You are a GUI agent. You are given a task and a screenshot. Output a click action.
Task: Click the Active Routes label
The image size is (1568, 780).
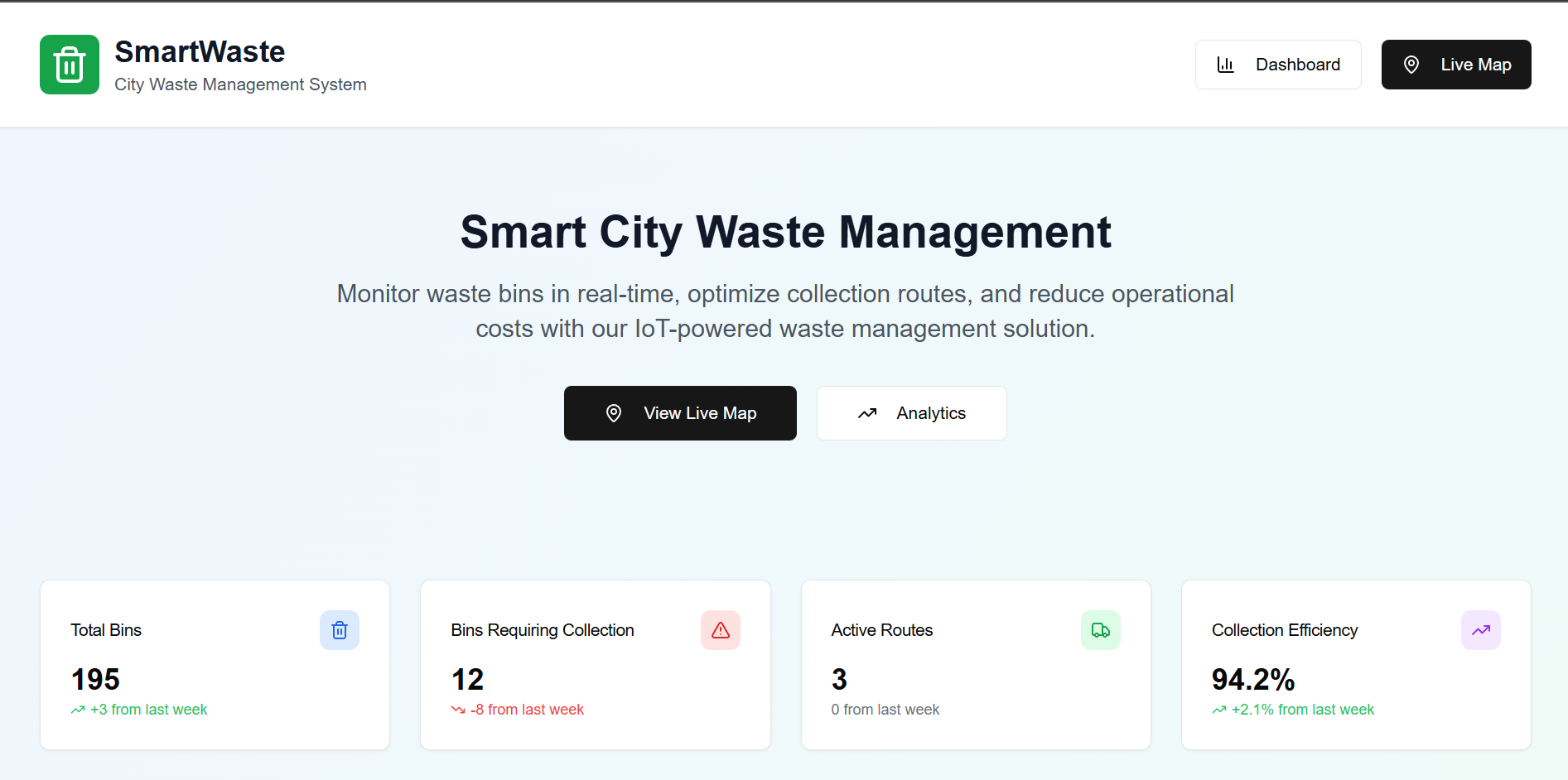click(x=882, y=630)
